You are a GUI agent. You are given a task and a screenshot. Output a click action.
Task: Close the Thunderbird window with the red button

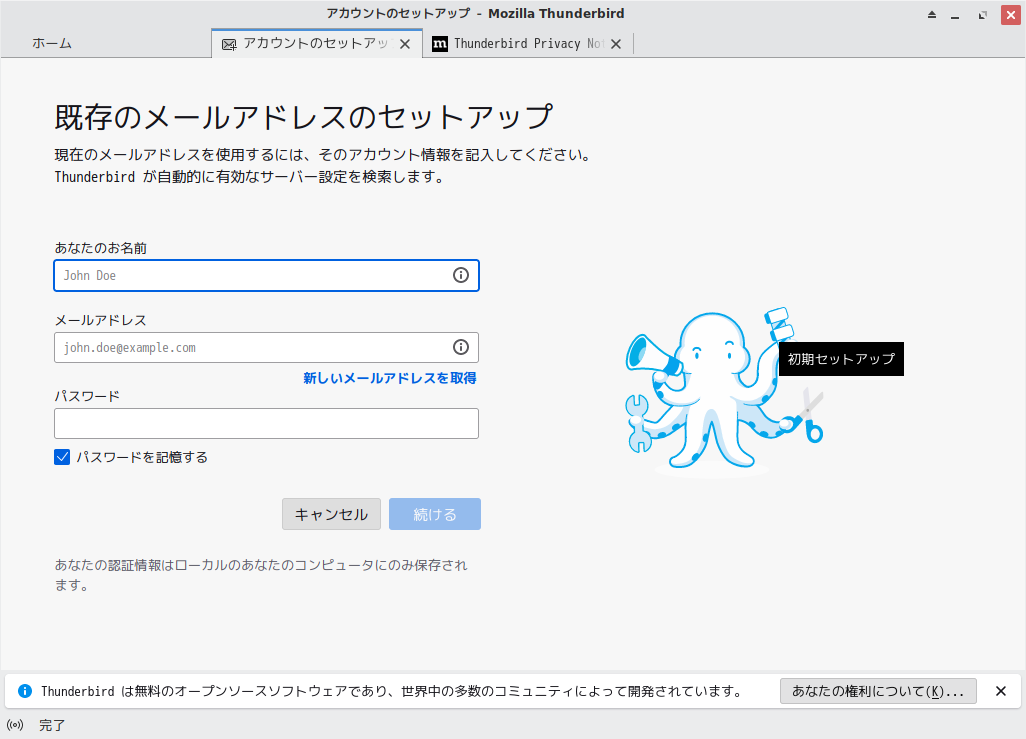1011,14
